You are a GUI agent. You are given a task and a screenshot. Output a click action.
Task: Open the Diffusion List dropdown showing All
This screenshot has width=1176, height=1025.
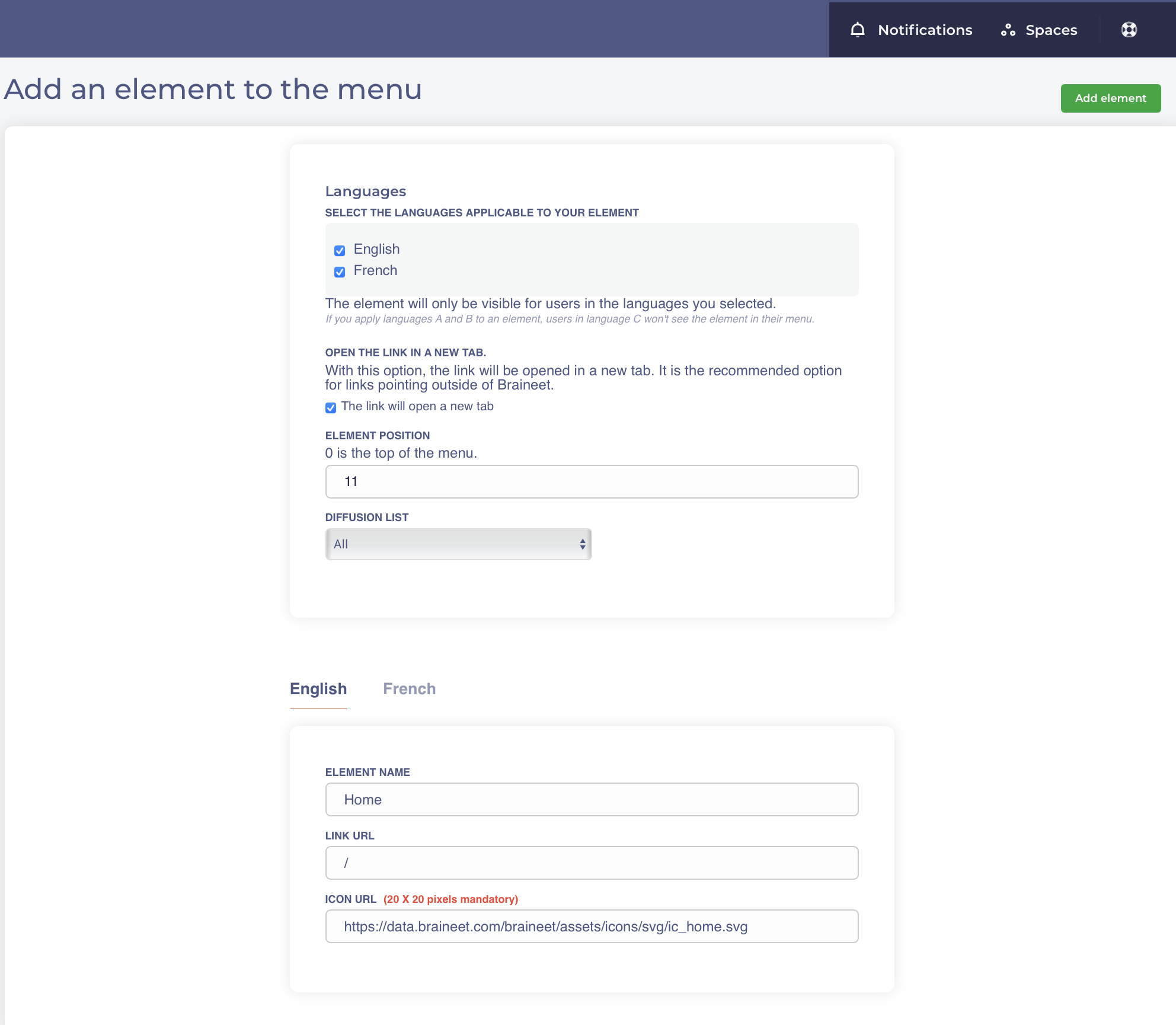click(x=458, y=544)
